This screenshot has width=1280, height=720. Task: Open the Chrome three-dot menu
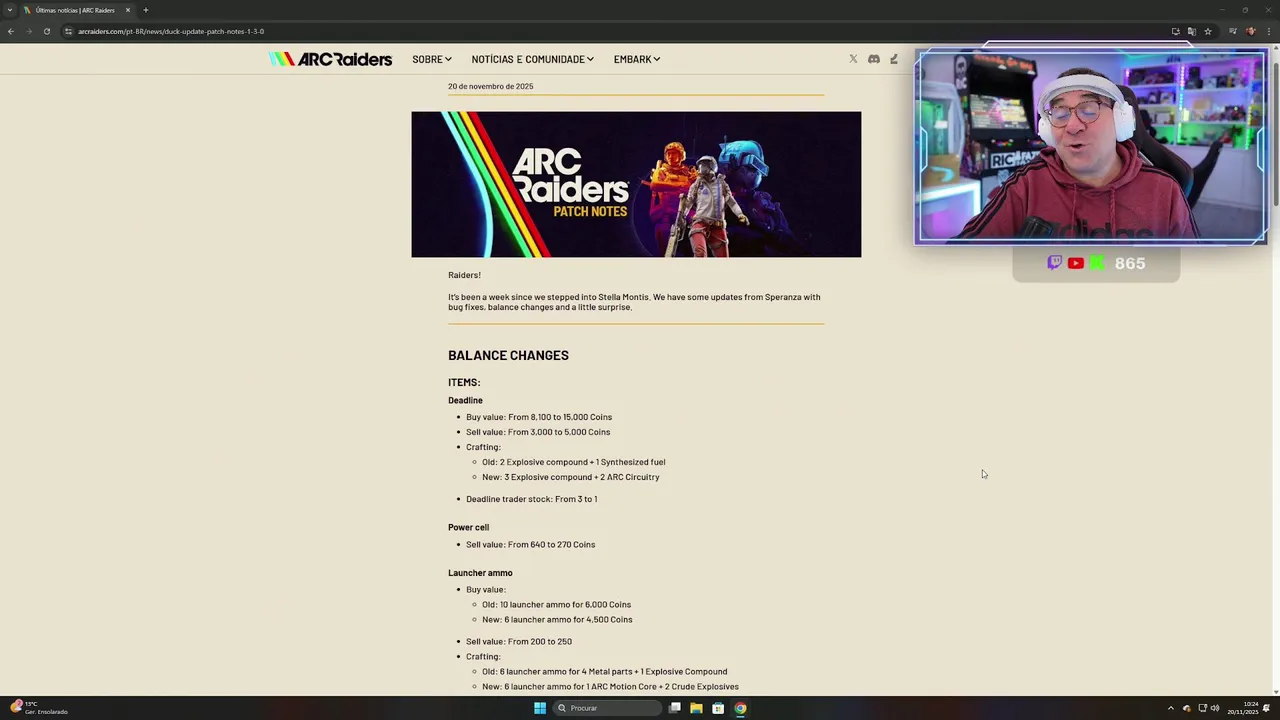click(1268, 31)
